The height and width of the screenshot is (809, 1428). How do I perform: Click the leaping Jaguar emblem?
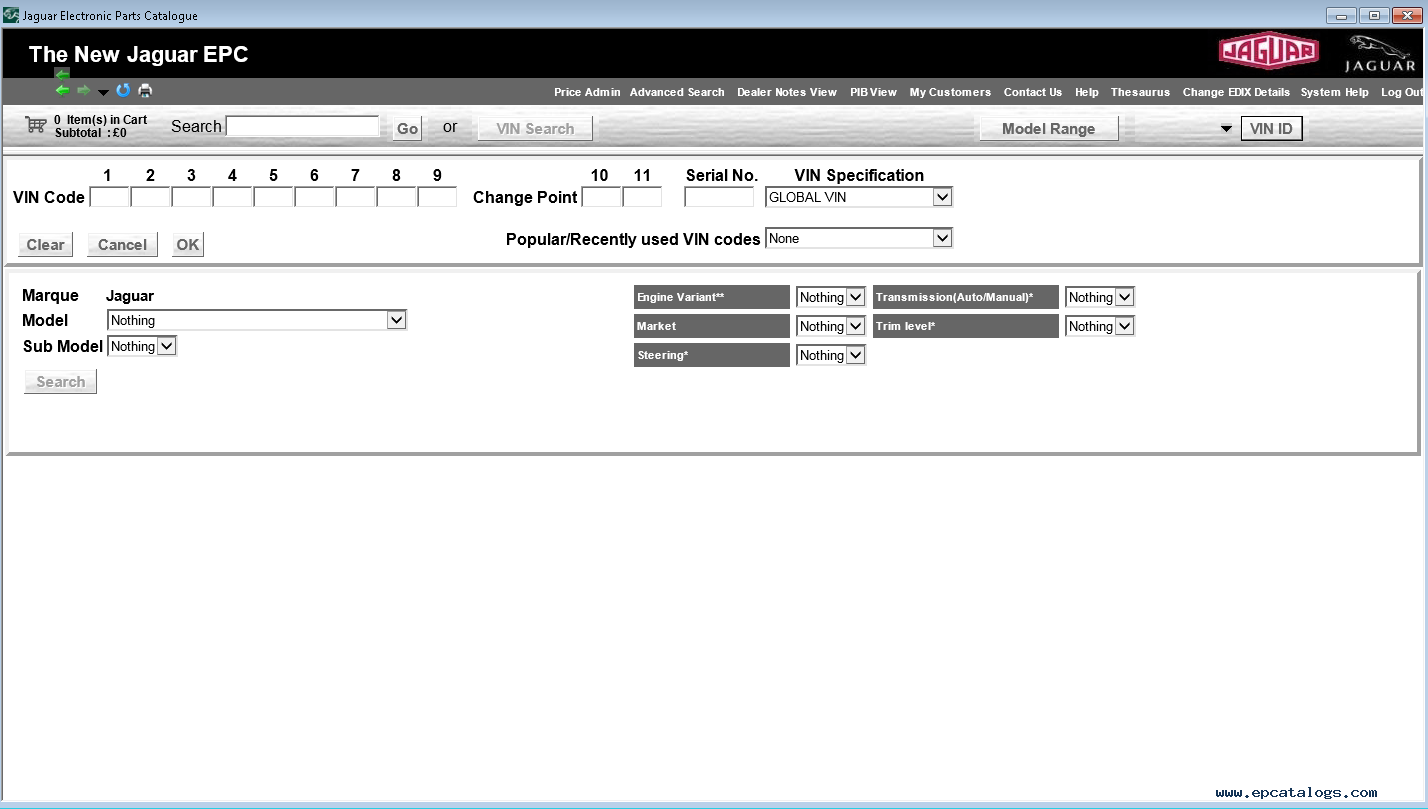click(1380, 54)
